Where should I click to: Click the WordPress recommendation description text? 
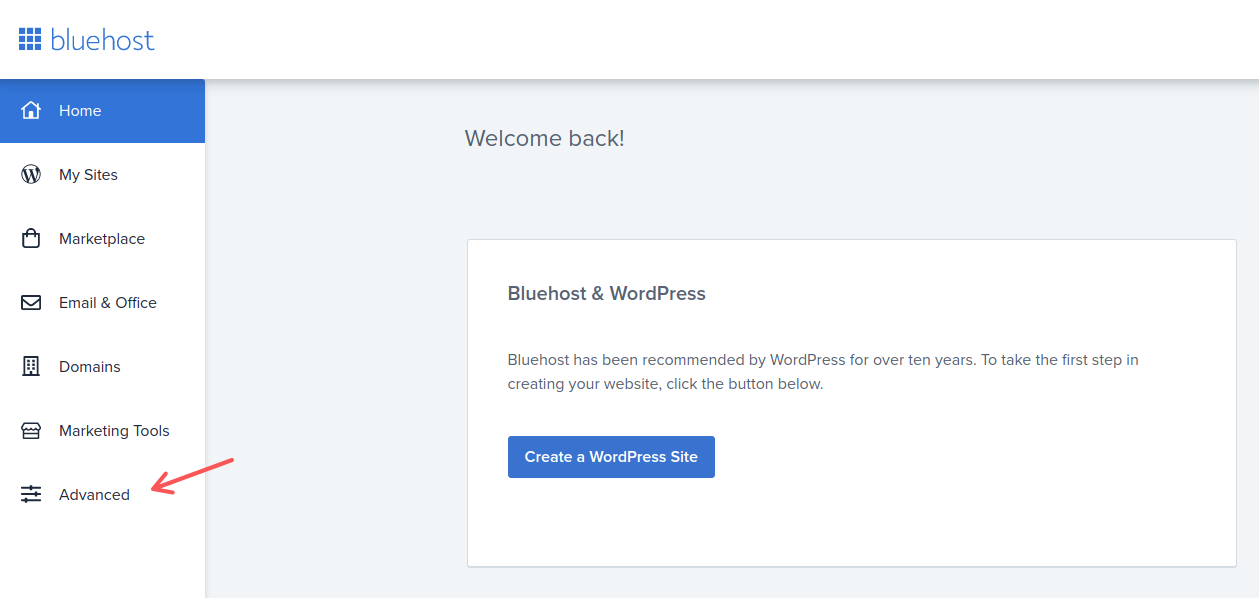click(822, 371)
